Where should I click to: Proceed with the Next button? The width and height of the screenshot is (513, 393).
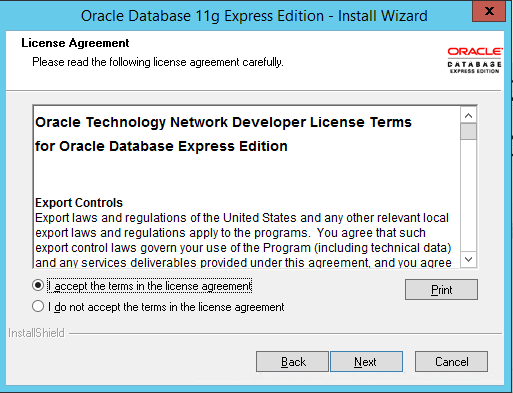click(x=366, y=361)
